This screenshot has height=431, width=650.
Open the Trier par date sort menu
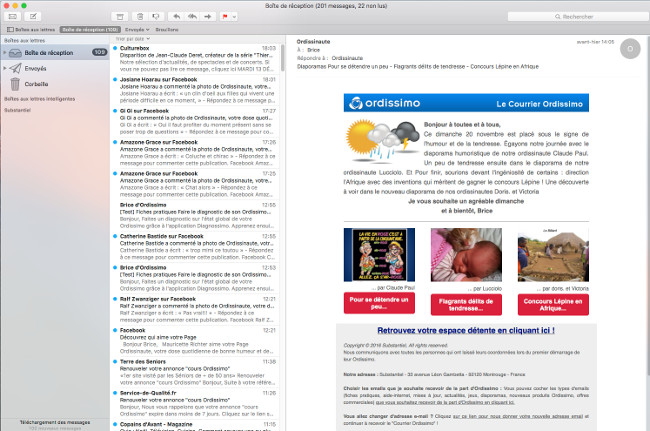pos(132,39)
